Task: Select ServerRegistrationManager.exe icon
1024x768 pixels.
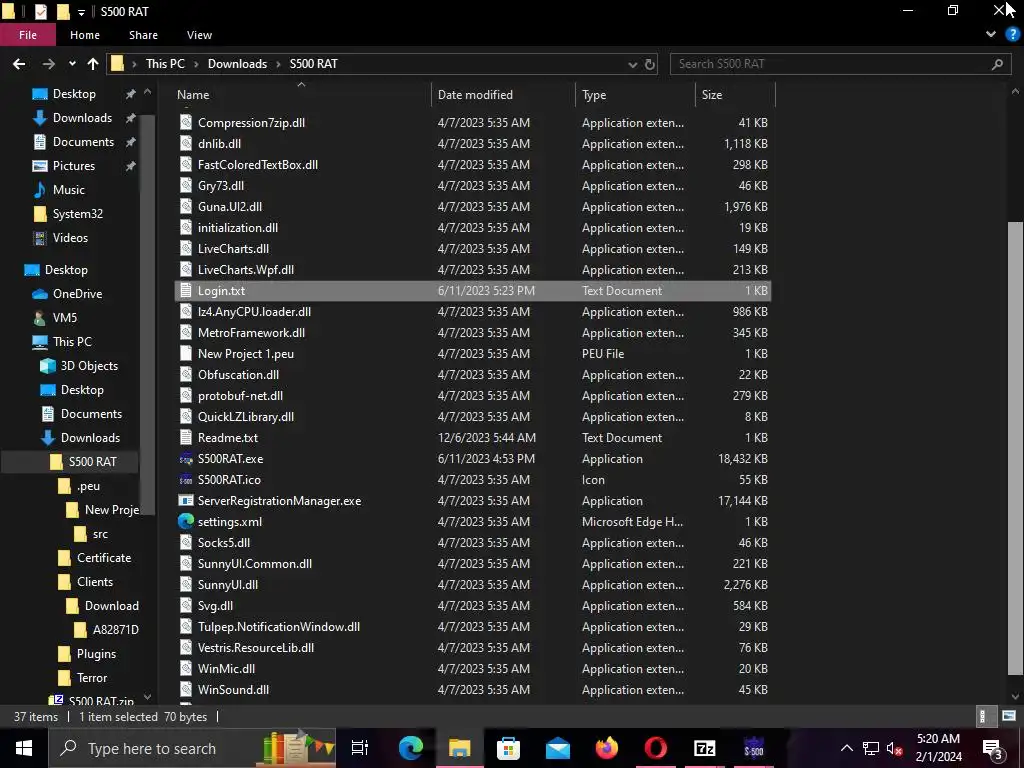Action: (186, 501)
